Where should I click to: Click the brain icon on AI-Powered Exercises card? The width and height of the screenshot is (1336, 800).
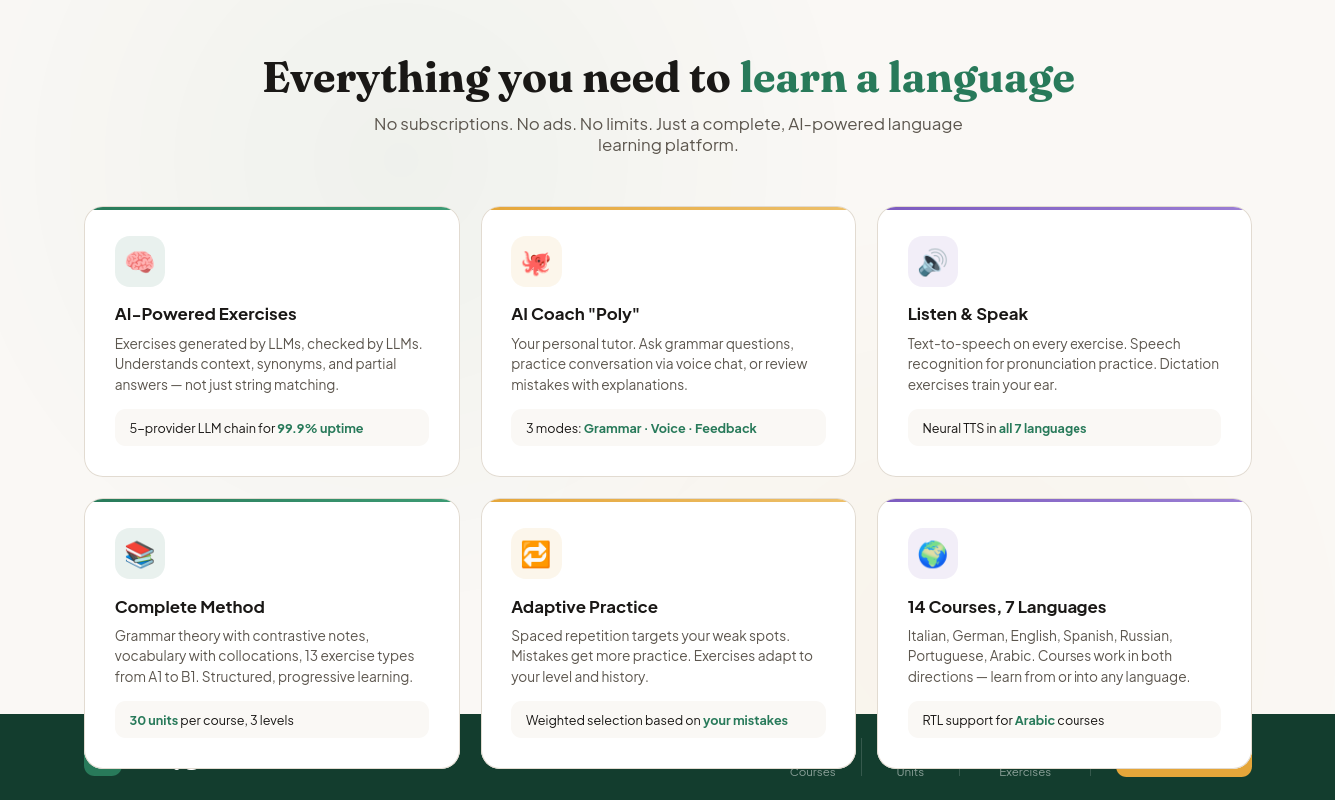pos(139,260)
